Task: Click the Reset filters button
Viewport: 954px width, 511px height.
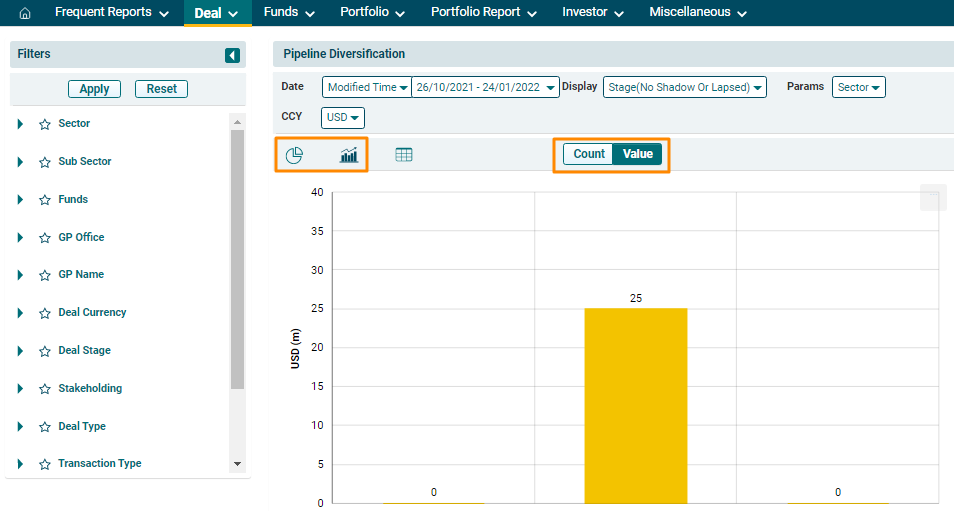Action: pos(161,89)
